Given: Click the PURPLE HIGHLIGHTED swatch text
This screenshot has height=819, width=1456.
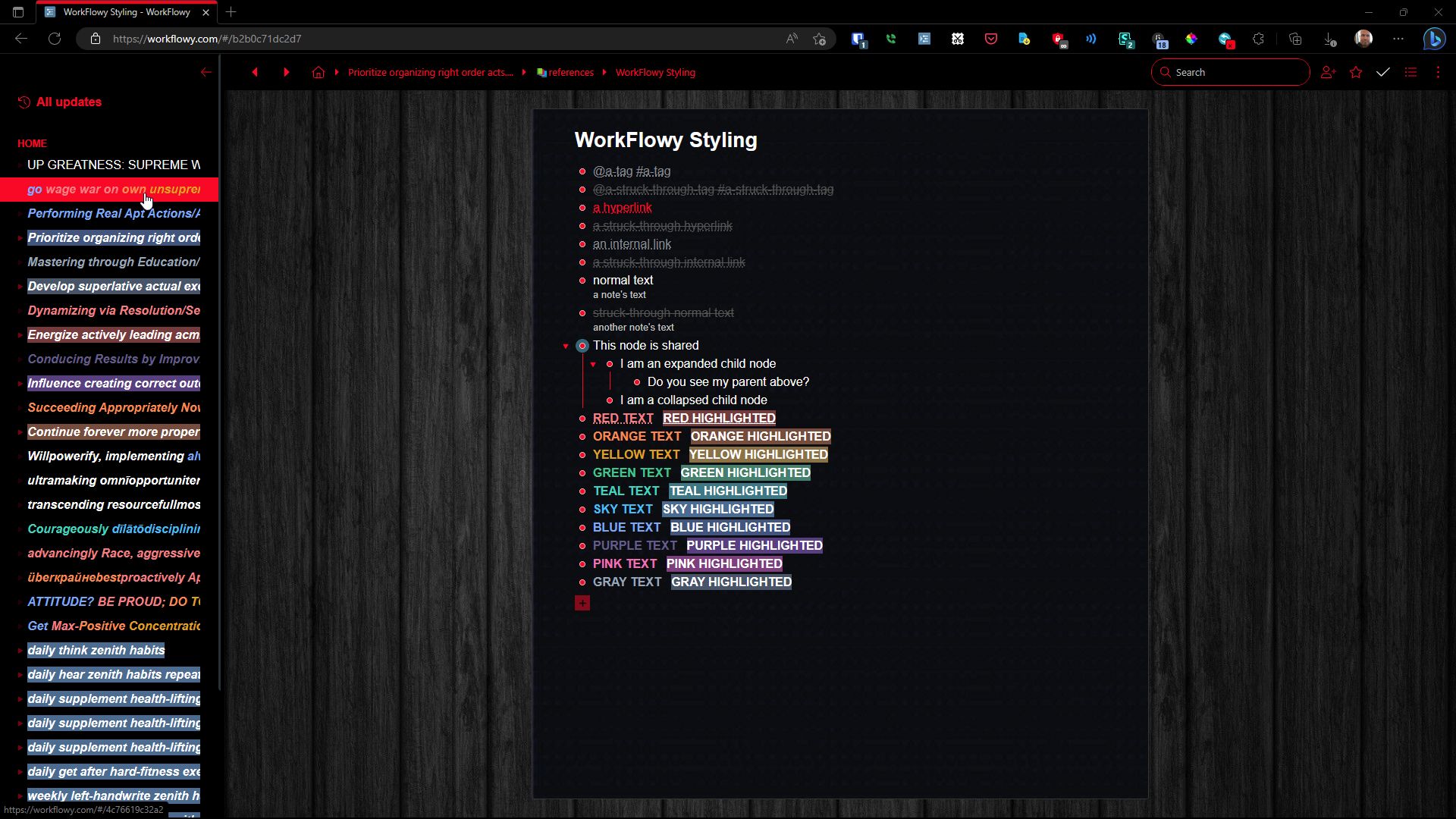Looking at the screenshot, I should (755, 545).
